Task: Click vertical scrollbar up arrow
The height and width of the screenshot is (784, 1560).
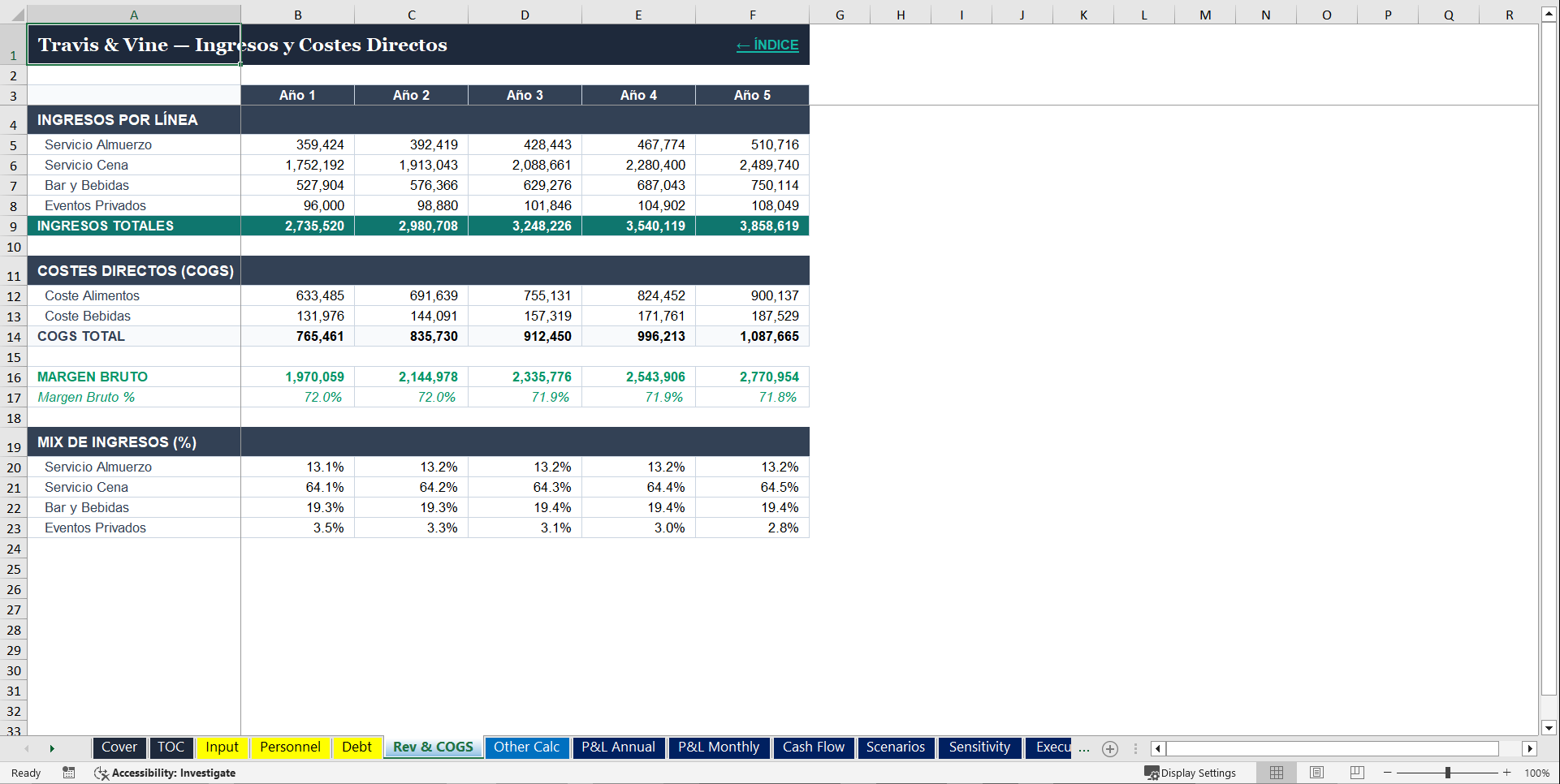Action: (1549, 15)
